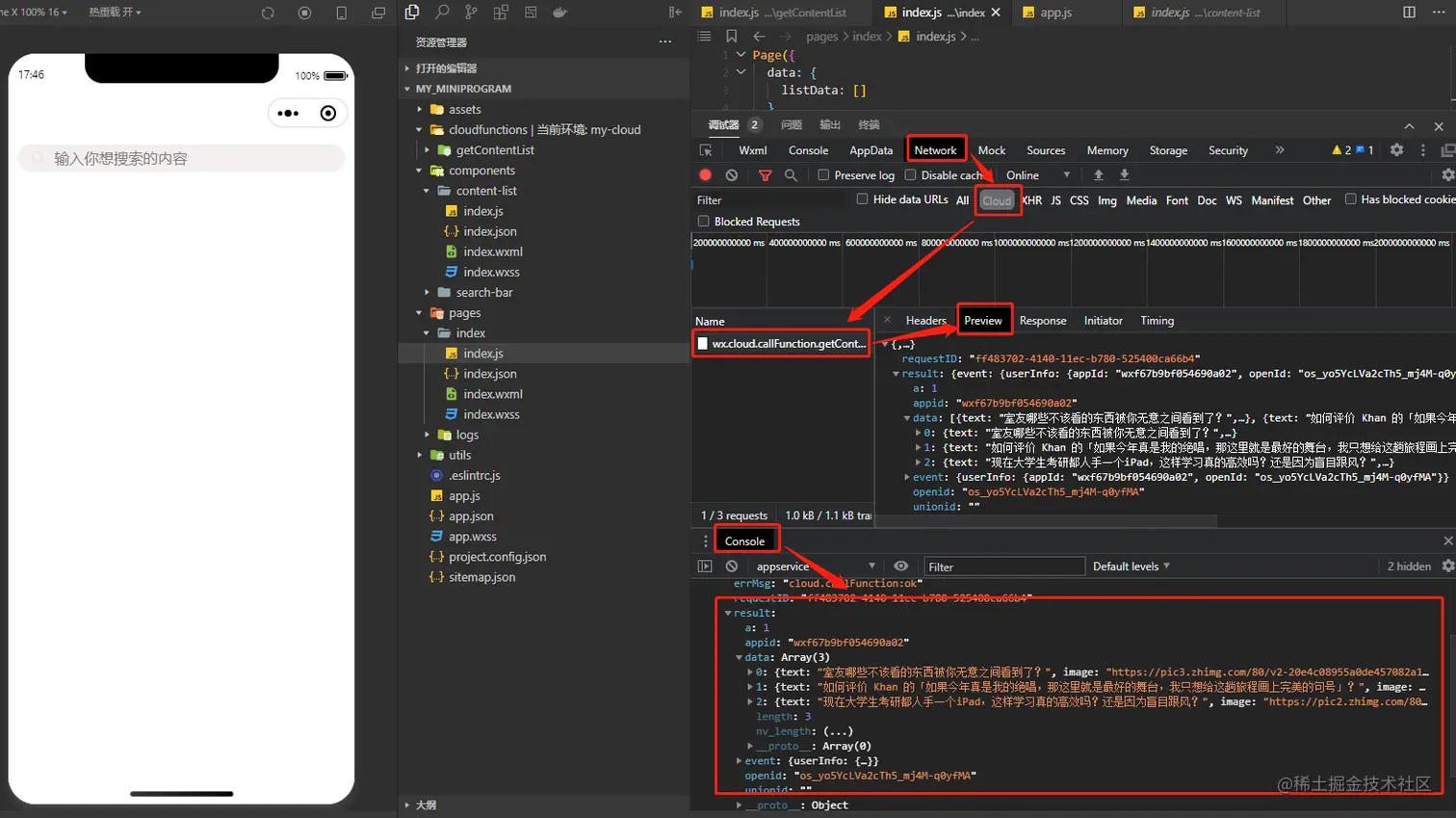Image resolution: width=1456 pixels, height=818 pixels.
Task: Switch to the AppData tab
Action: pyautogui.click(x=871, y=150)
